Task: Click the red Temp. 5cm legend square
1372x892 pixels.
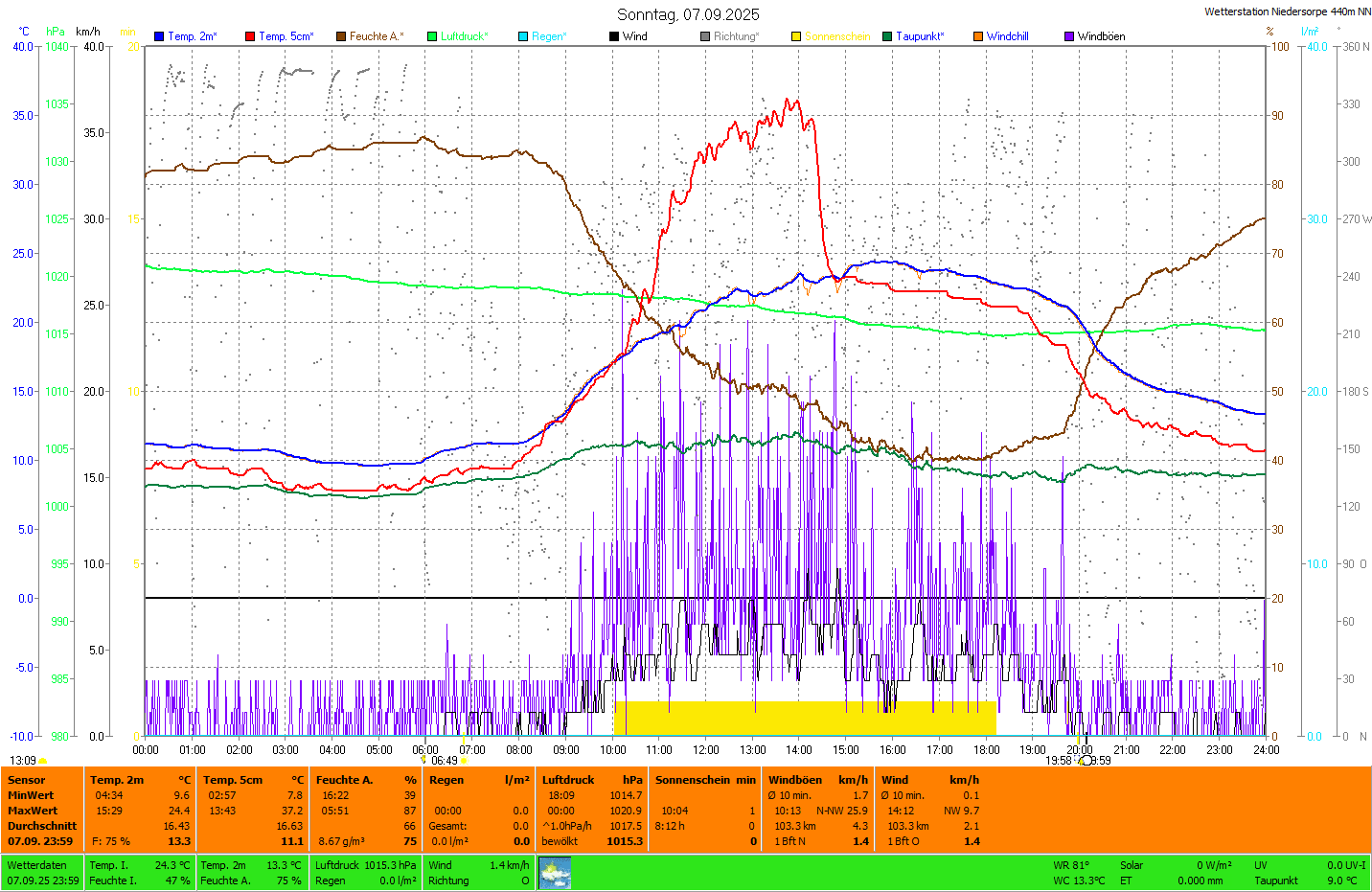Action: pos(250,36)
